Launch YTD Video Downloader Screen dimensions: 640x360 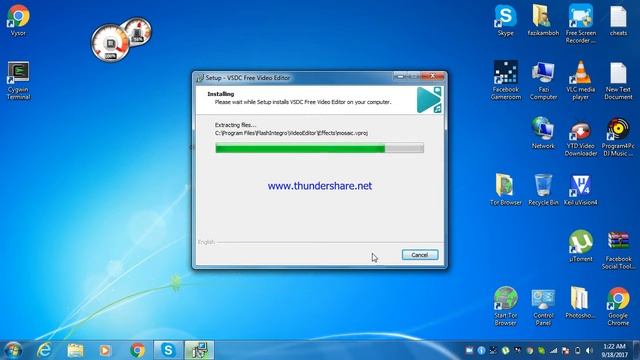[580, 138]
